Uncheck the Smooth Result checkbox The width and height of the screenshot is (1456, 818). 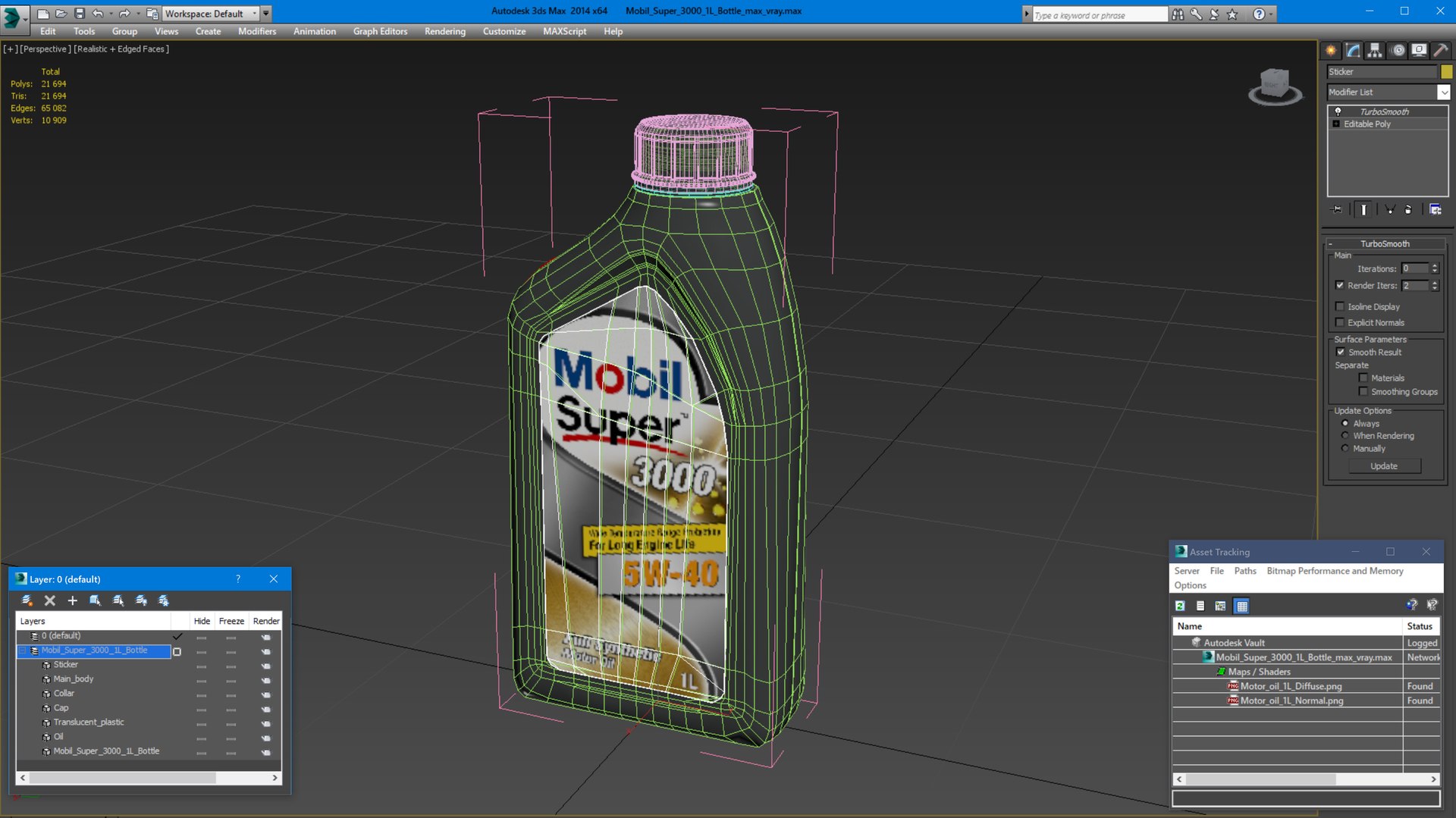(1340, 353)
